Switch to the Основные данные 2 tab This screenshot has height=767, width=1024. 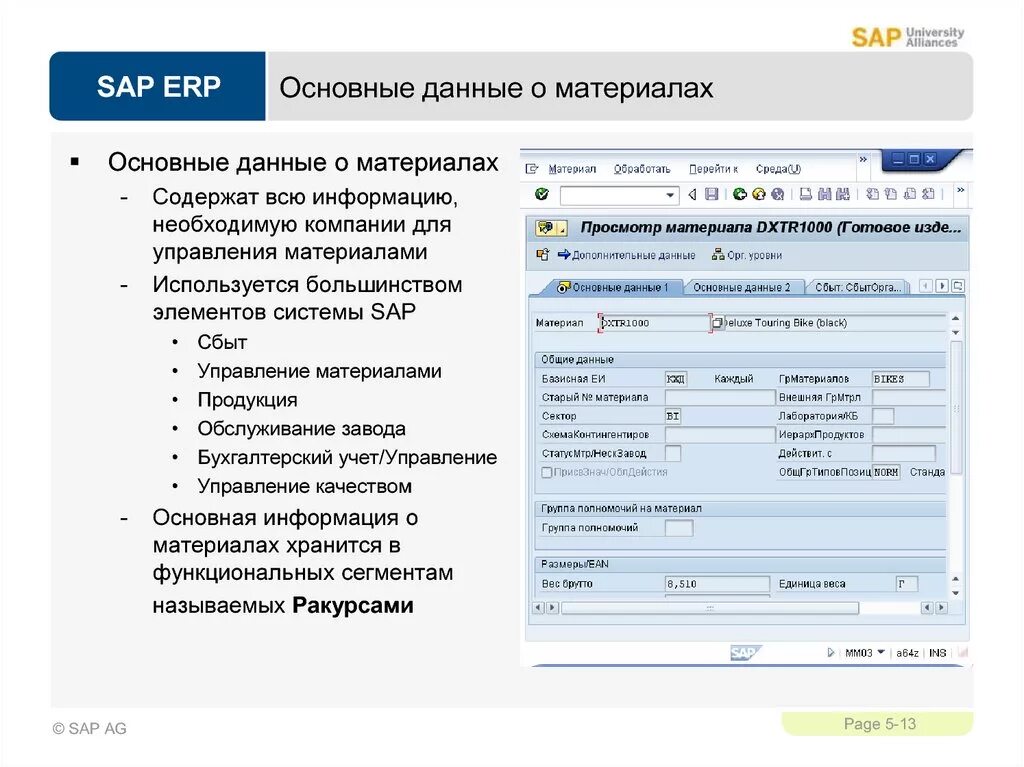coord(742,287)
